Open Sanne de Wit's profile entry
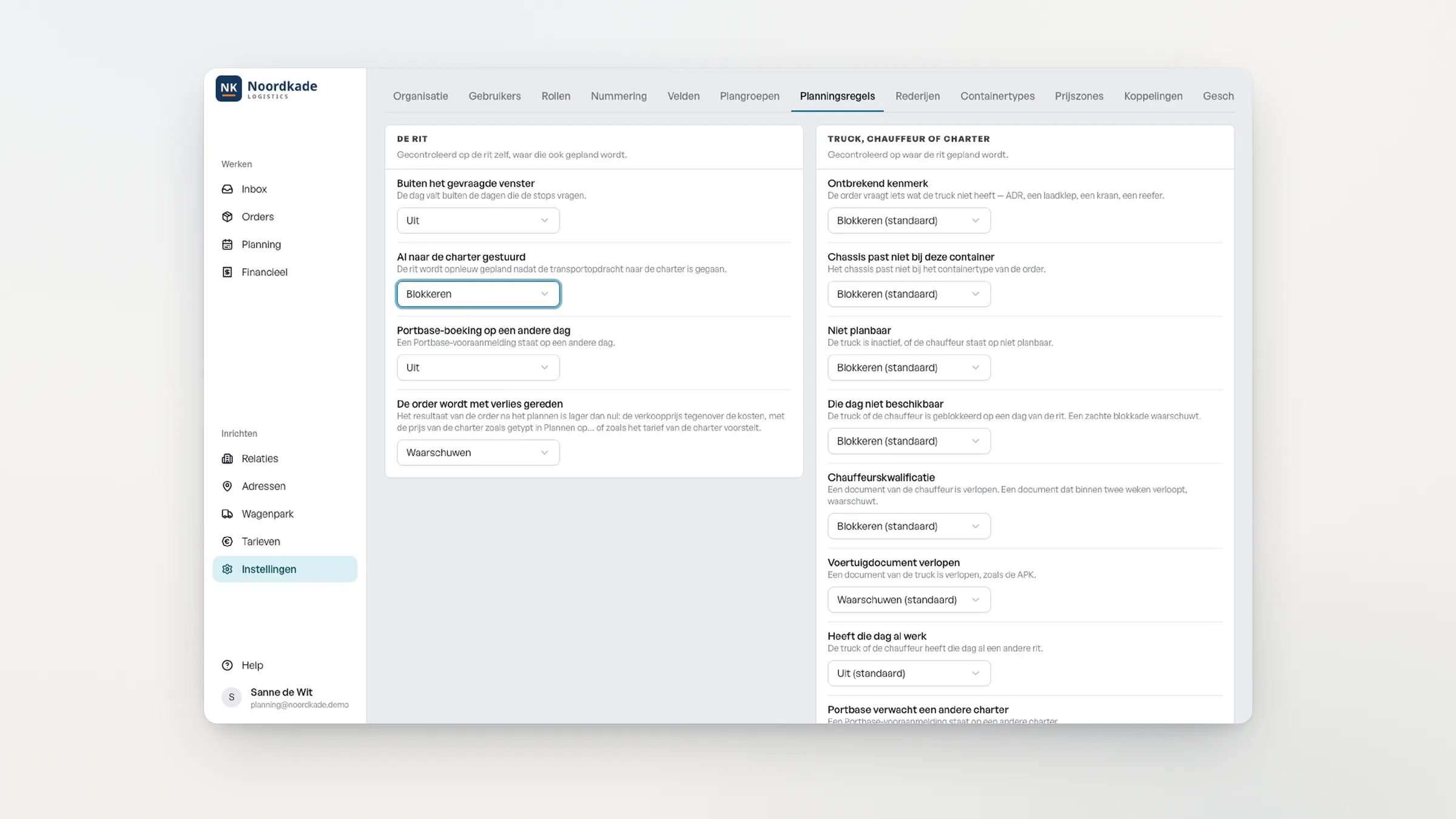This screenshot has height=819, width=1456. click(285, 698)
